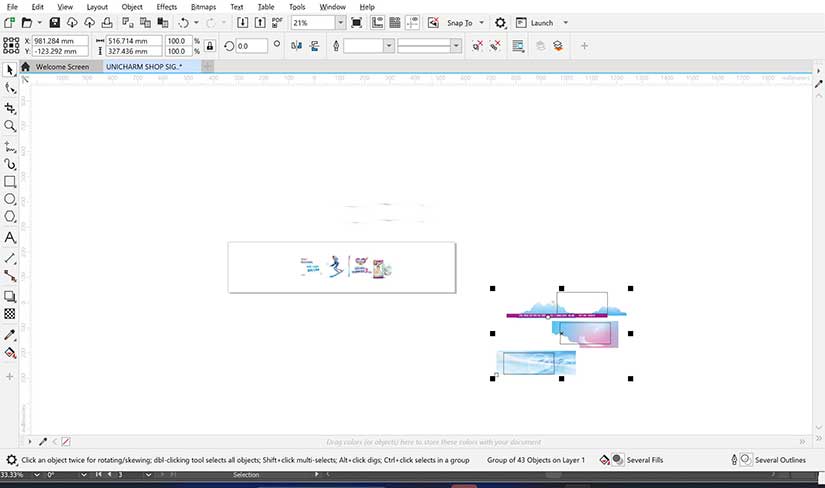
Task: Expand the Launch dropdown arrow
Action: (x=566, y=23)
